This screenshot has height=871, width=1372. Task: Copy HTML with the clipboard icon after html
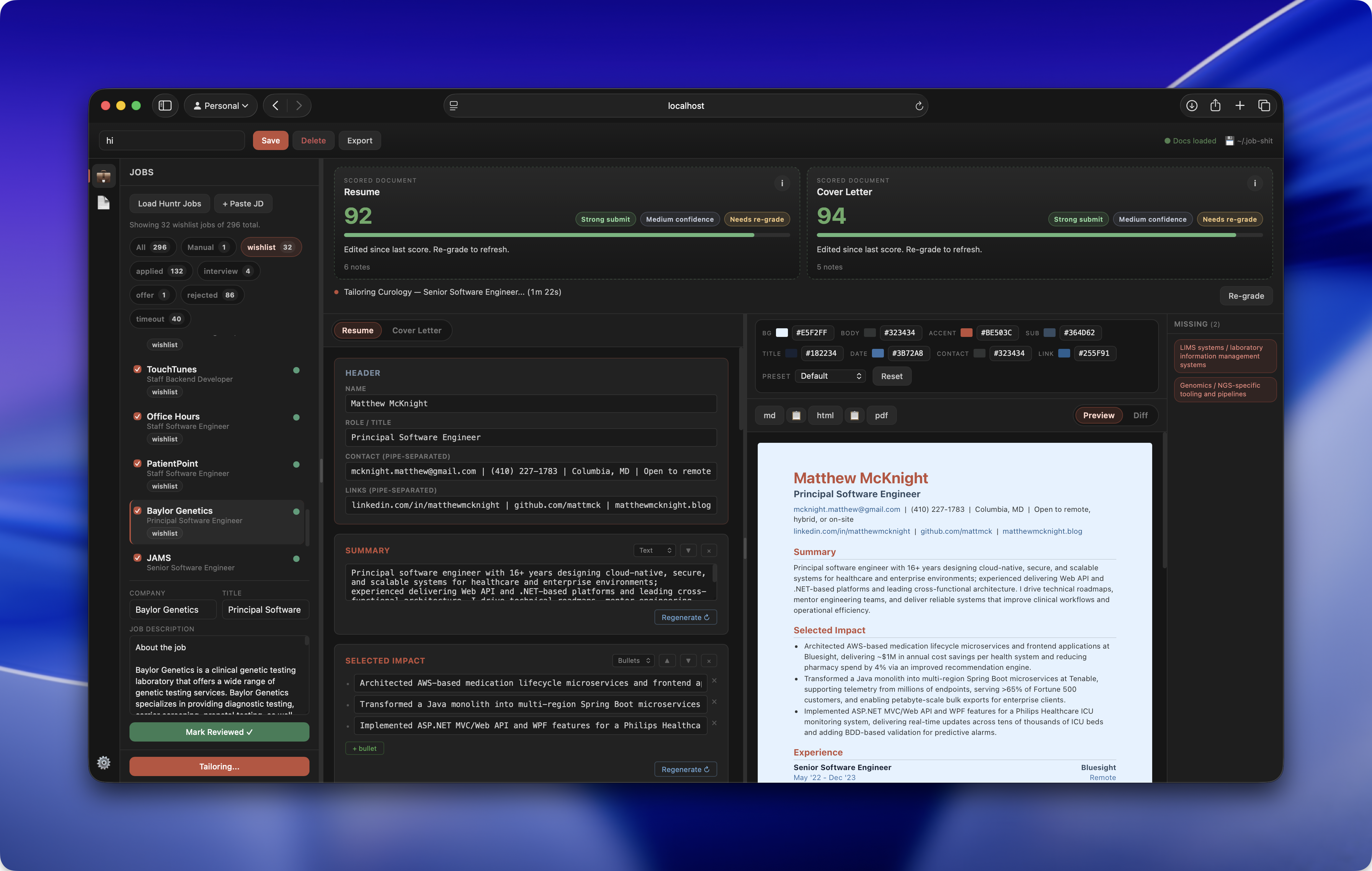[854, 415]
